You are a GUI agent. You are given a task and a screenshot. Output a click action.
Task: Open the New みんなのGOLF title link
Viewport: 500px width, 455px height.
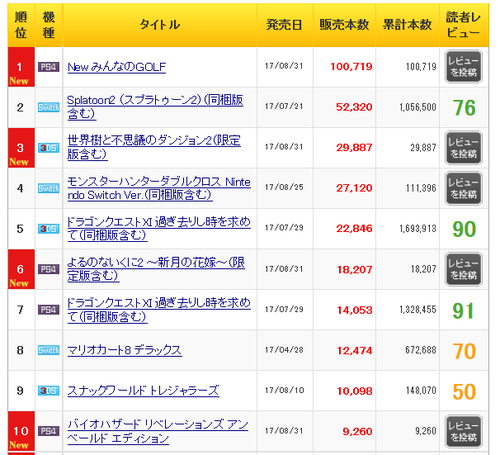(117, 67)
